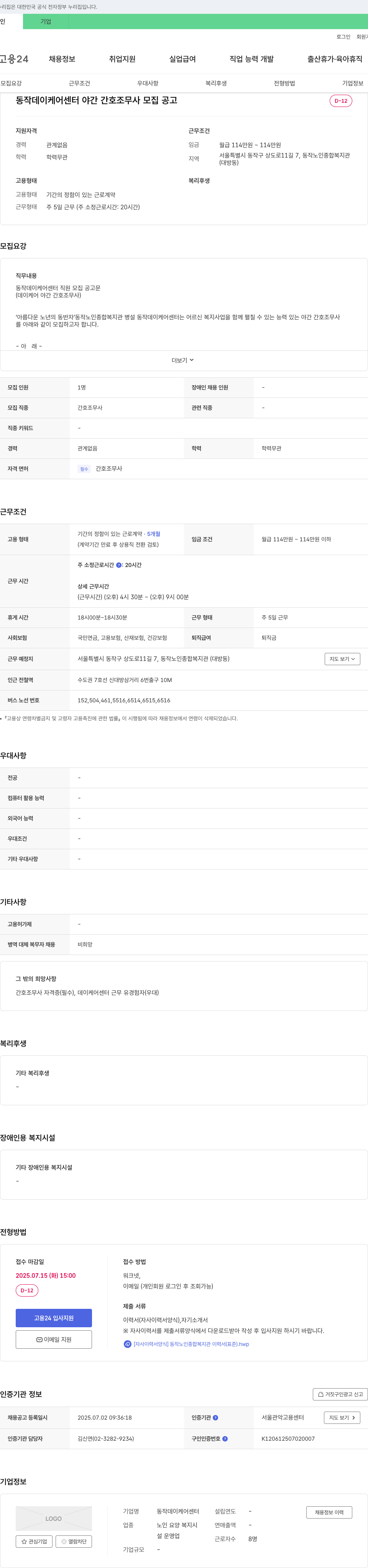The image size is (368, 1568).
Task: Click the 노인 요양 복지시설 운영업 industry text
Action: [x=177, y=1530]
